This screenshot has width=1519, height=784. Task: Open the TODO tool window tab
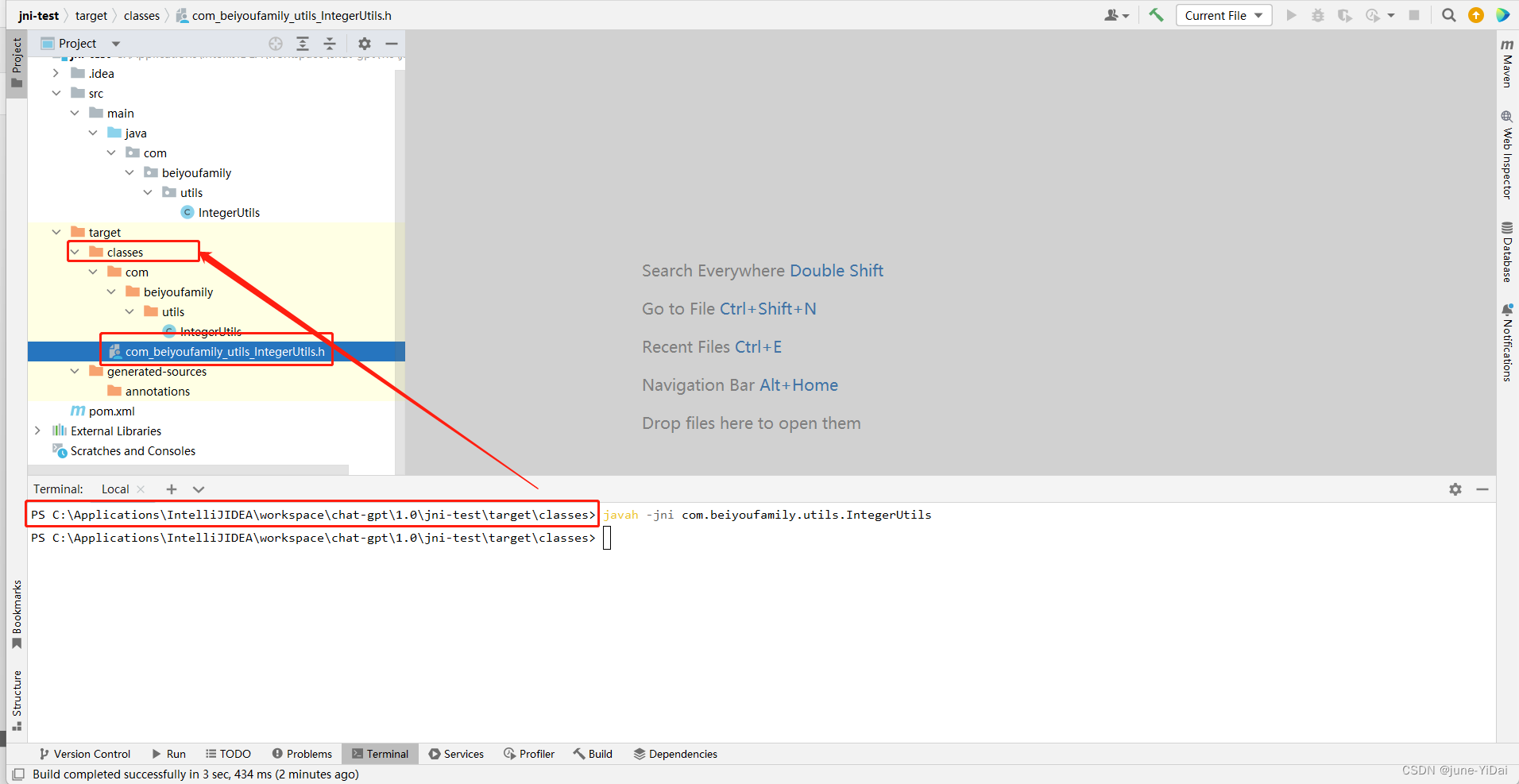(228, 754)
